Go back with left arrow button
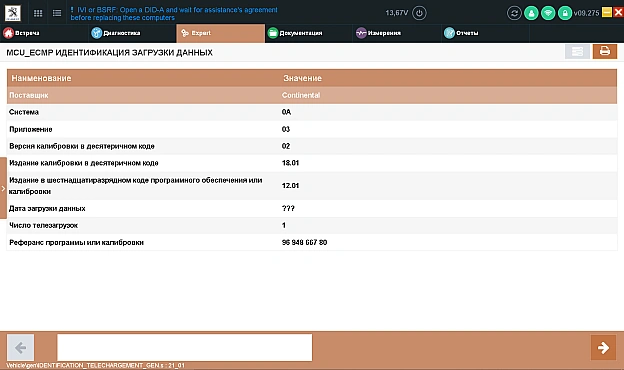Screen dimensions: 624x370 pos(21,347)
